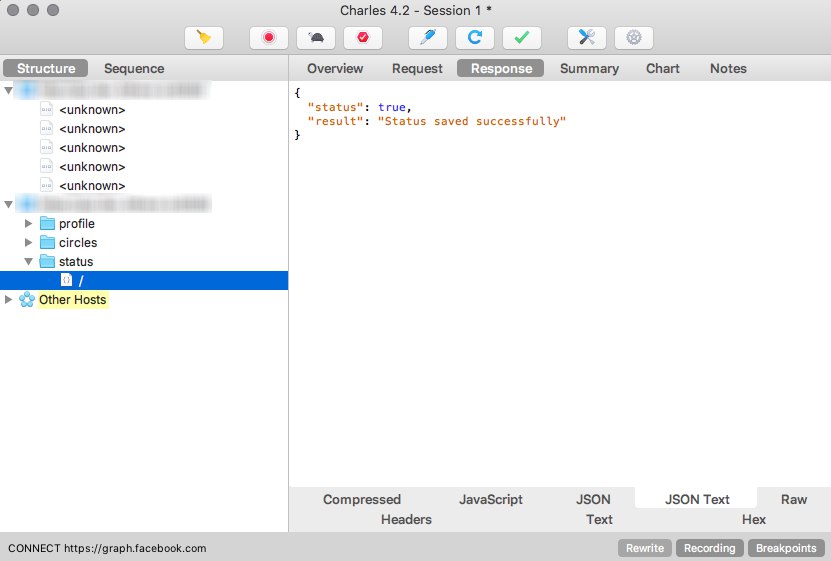831x561 pixels.
Task: Click the CONNECT graph.facebook.com status text
Action: (x=107, y=548)
